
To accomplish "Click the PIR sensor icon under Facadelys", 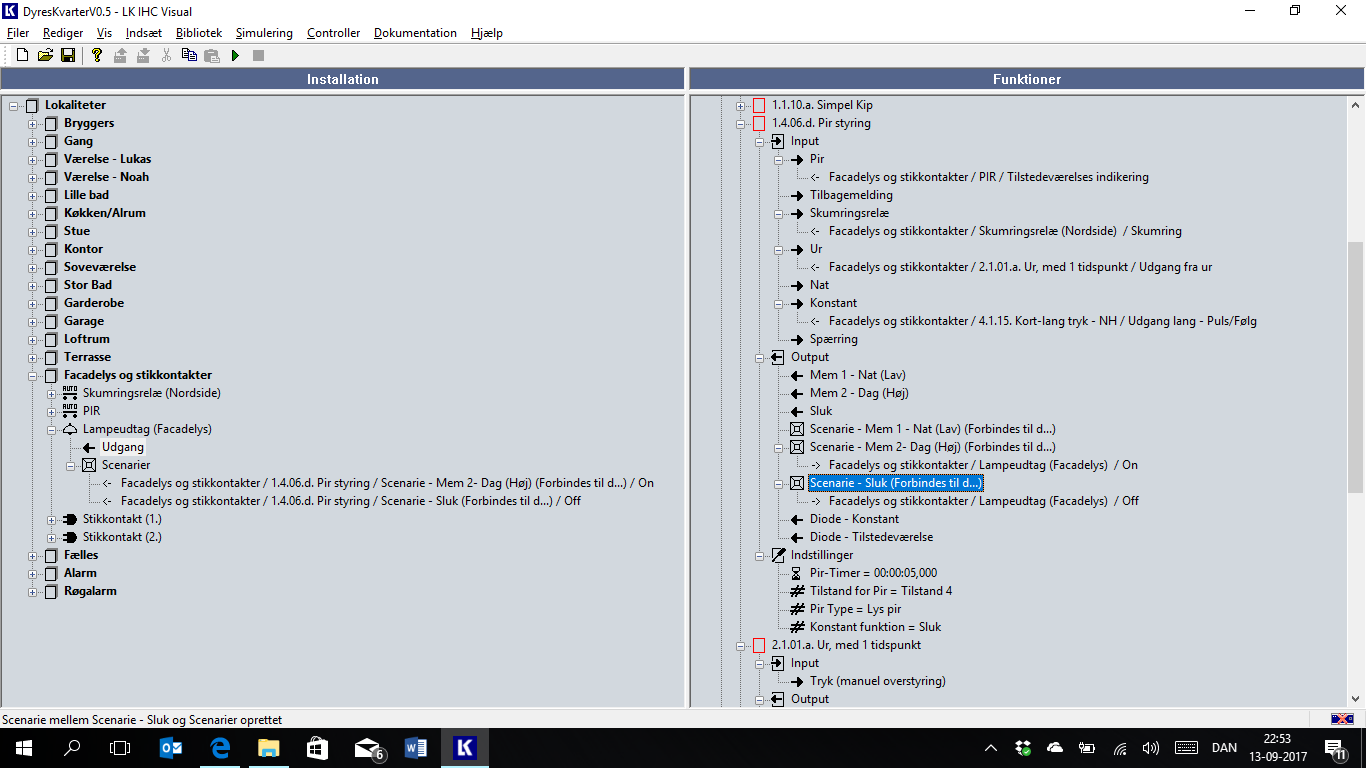I will click(70, 411).
